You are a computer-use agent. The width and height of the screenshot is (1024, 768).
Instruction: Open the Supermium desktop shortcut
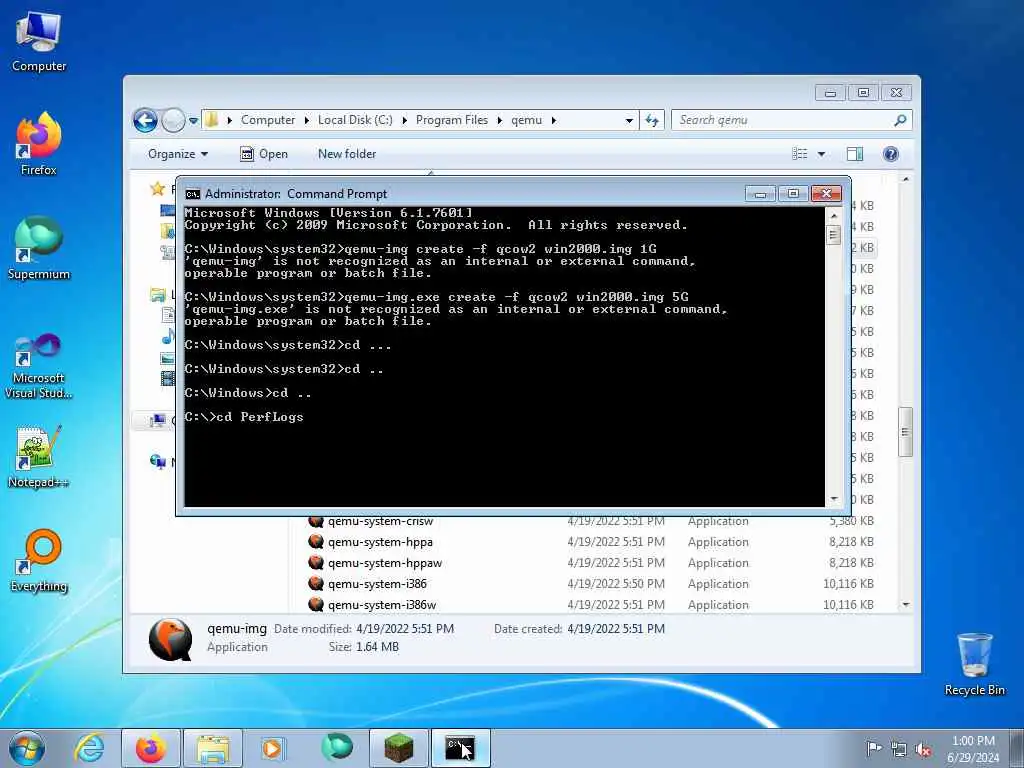pos(39,248)
